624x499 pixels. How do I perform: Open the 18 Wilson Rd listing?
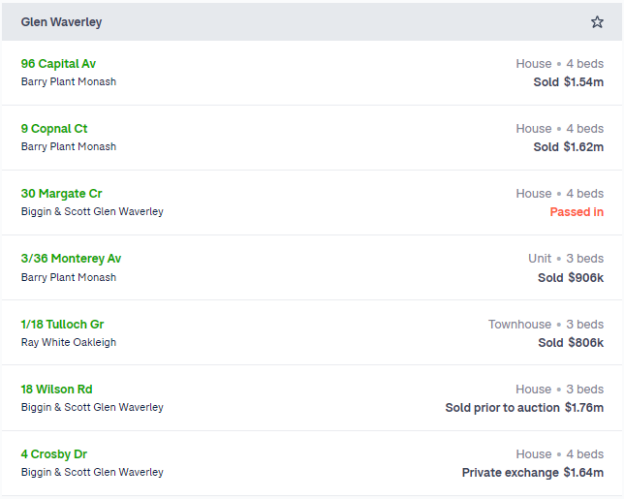57,389
